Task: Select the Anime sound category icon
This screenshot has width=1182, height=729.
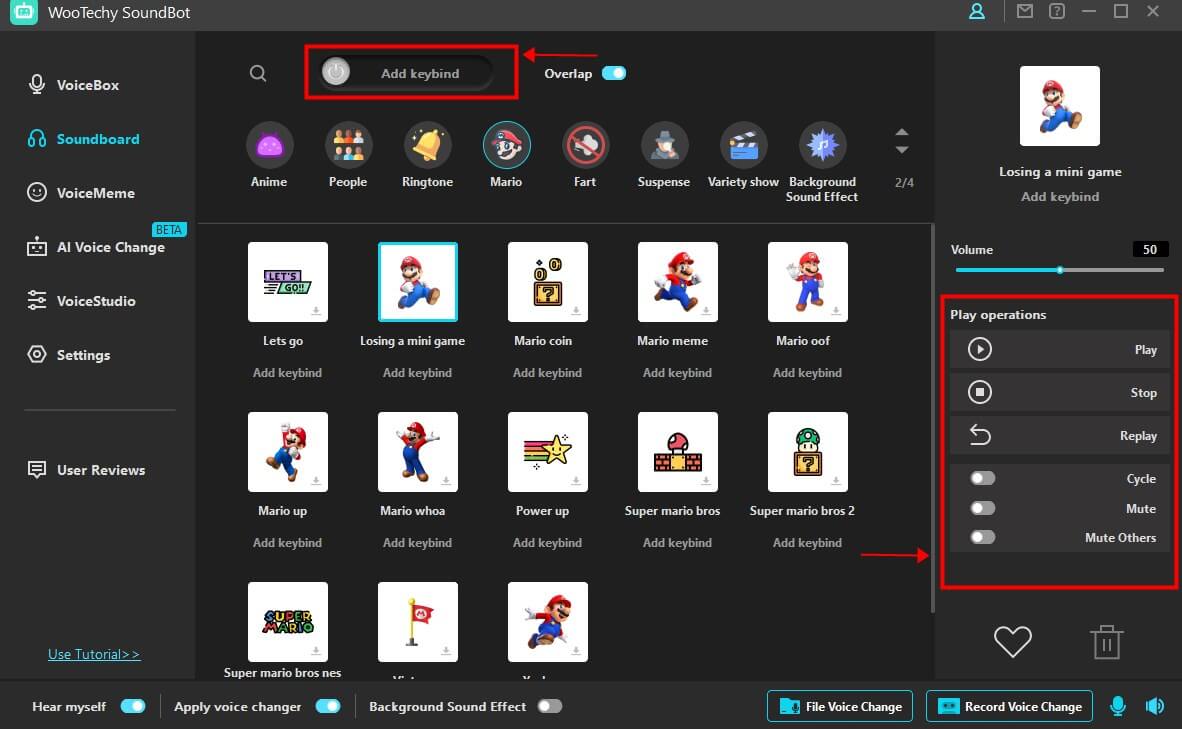Action: (269, 146)
